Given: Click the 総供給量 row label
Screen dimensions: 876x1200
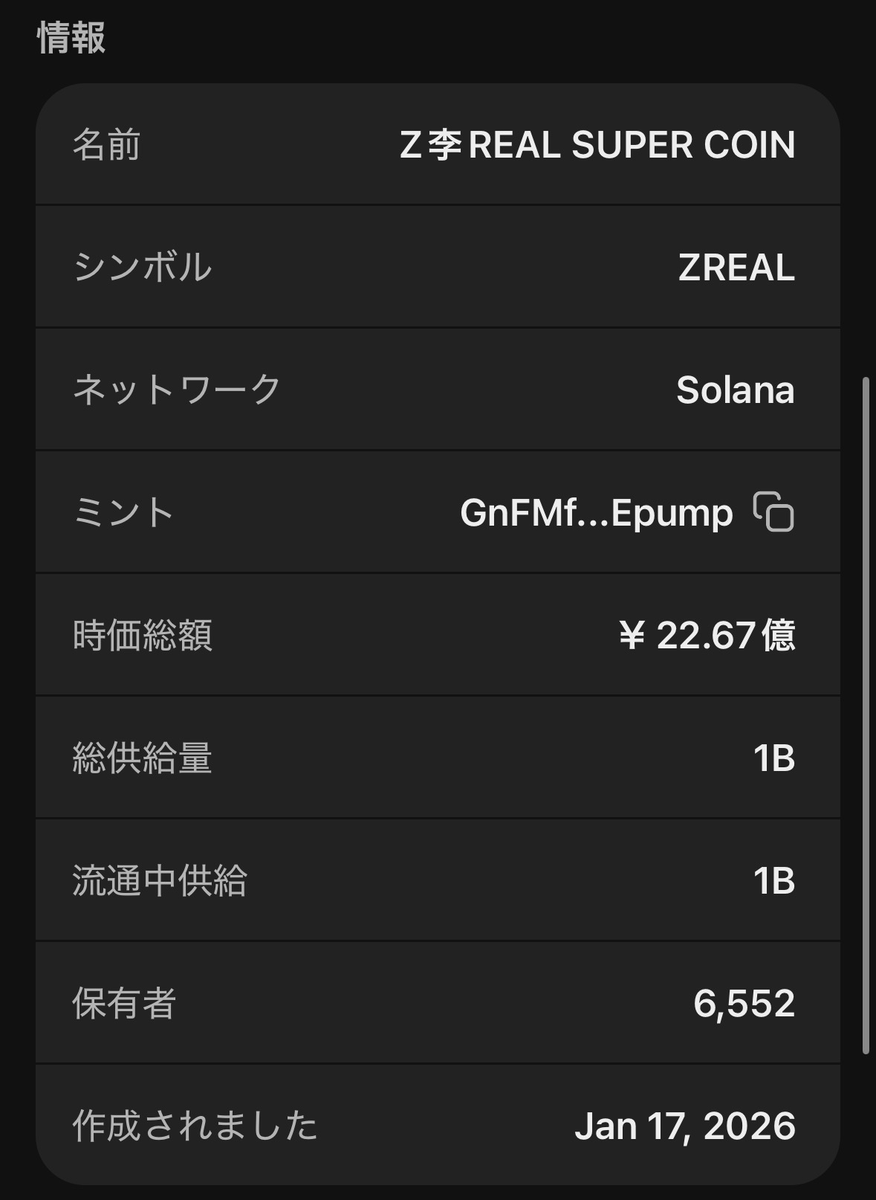Looking at the screenshot, I should pyautogui.click(x=142, y=759).
